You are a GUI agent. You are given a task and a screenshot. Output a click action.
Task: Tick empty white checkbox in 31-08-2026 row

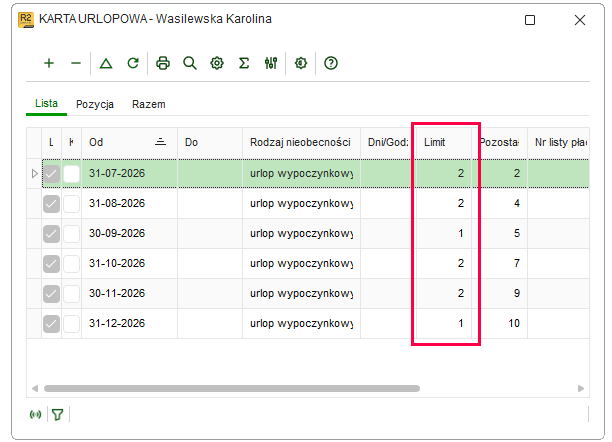point(71,204)
